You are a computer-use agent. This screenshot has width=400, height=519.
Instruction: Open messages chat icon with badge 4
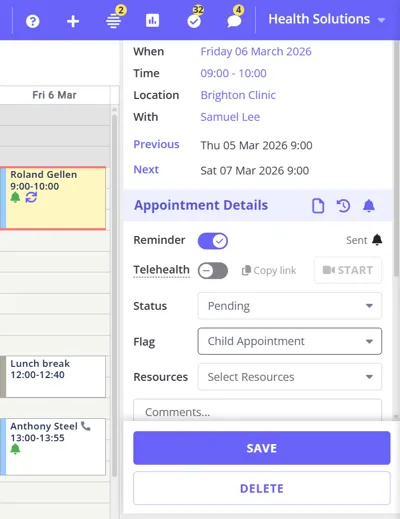click(234, 22)
